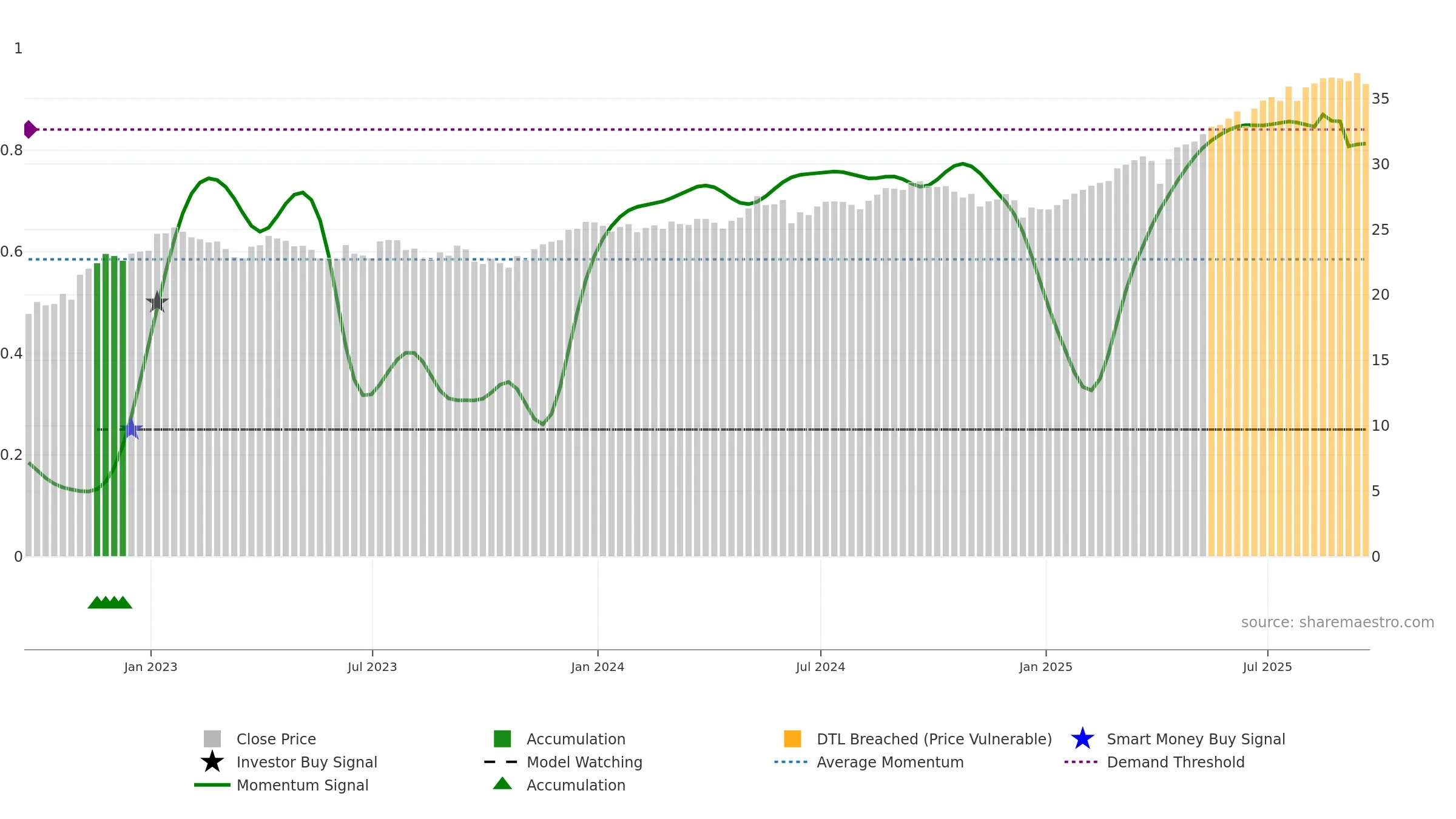The image size is (1456, 819).
Task: Click the left axis value 0.8
Action: [12, 150]
